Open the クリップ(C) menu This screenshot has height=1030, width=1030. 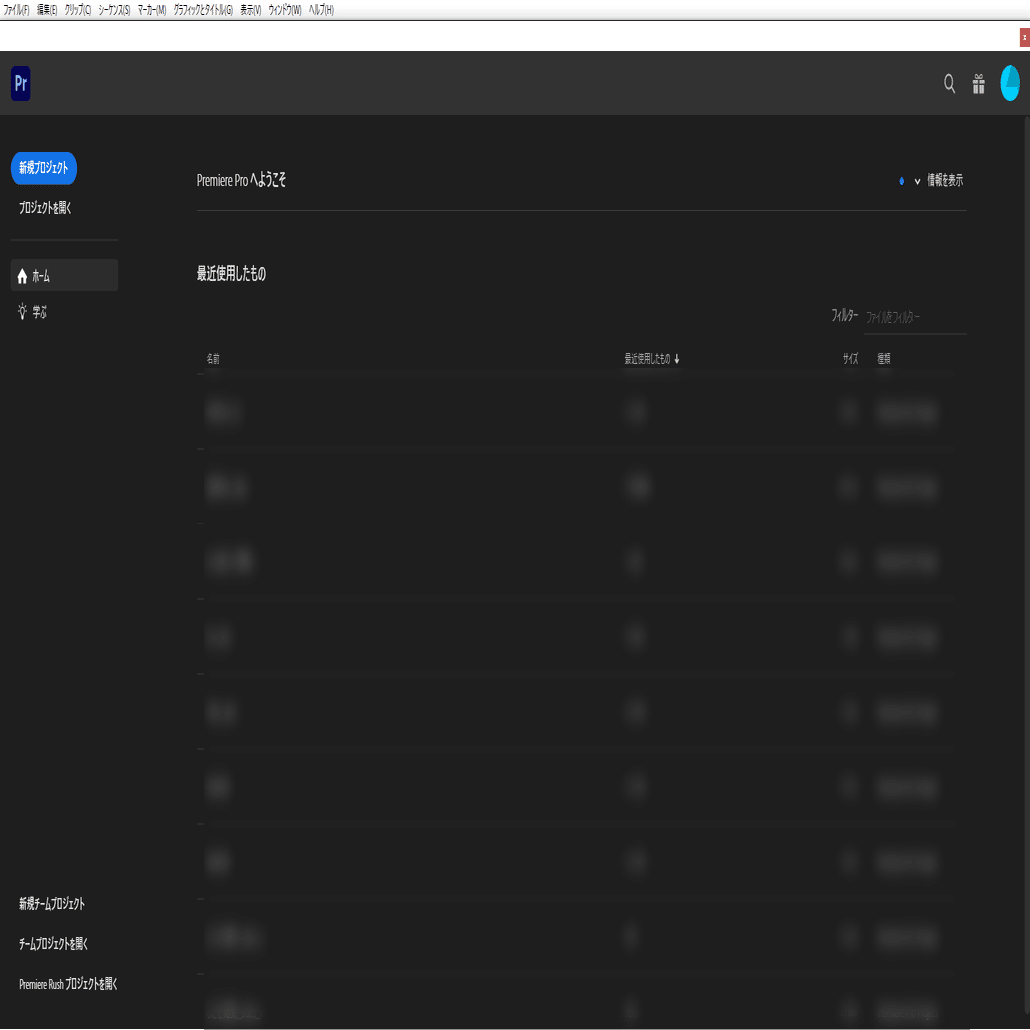coord(78,10)
